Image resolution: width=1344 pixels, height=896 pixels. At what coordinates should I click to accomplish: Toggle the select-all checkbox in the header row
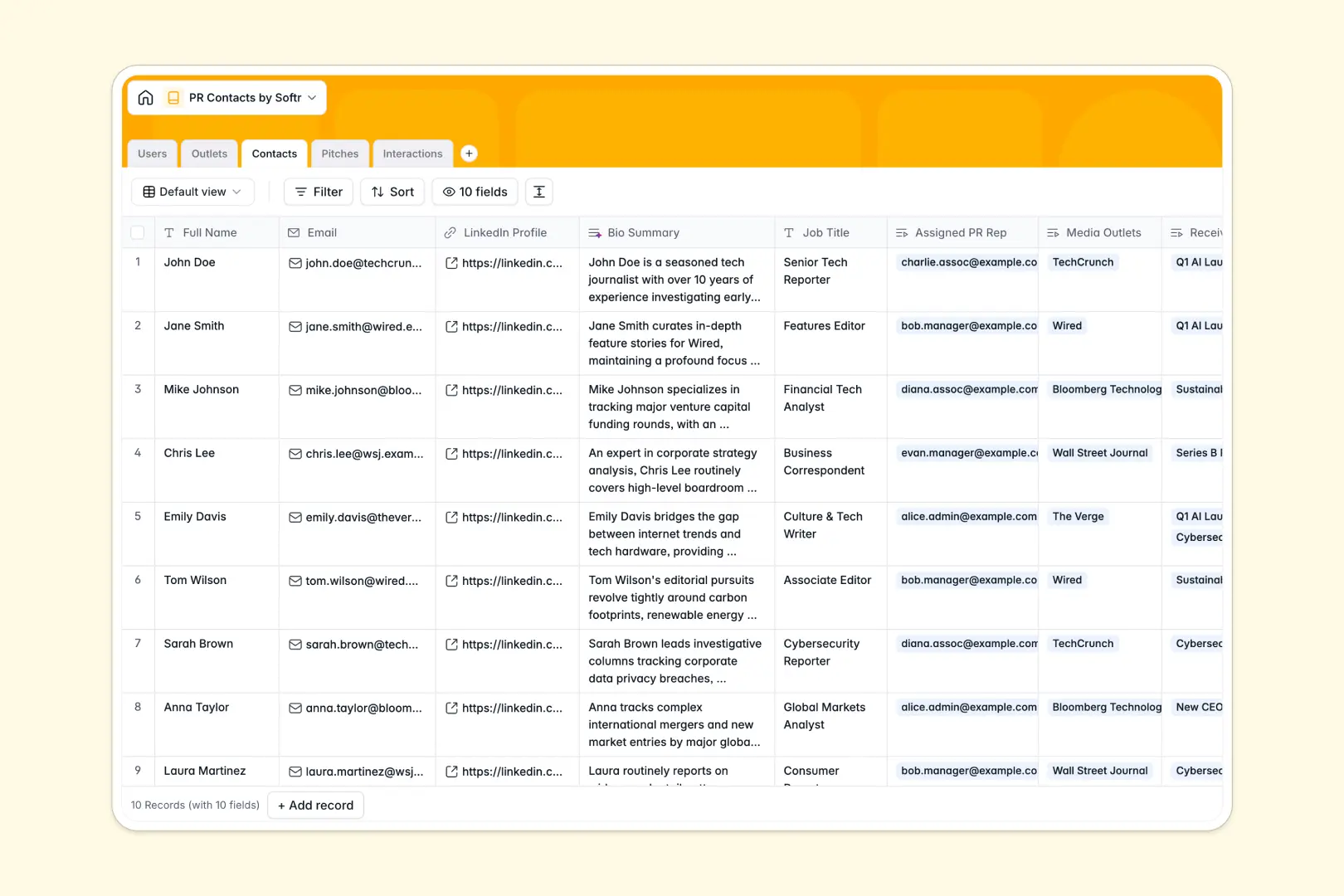(138, 232)
